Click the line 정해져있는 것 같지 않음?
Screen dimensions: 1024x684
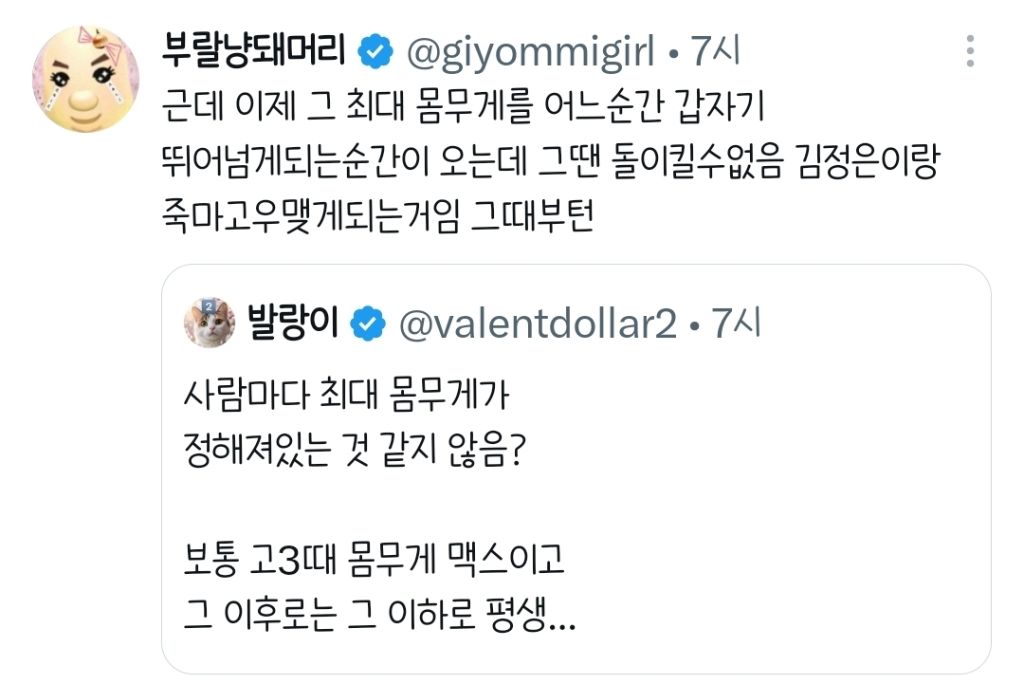(354, 450)
